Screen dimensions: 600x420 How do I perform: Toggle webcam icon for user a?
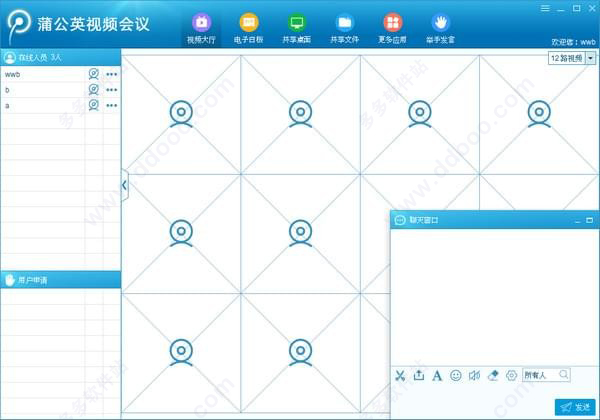pyautogui.click(x=93, y=105)
